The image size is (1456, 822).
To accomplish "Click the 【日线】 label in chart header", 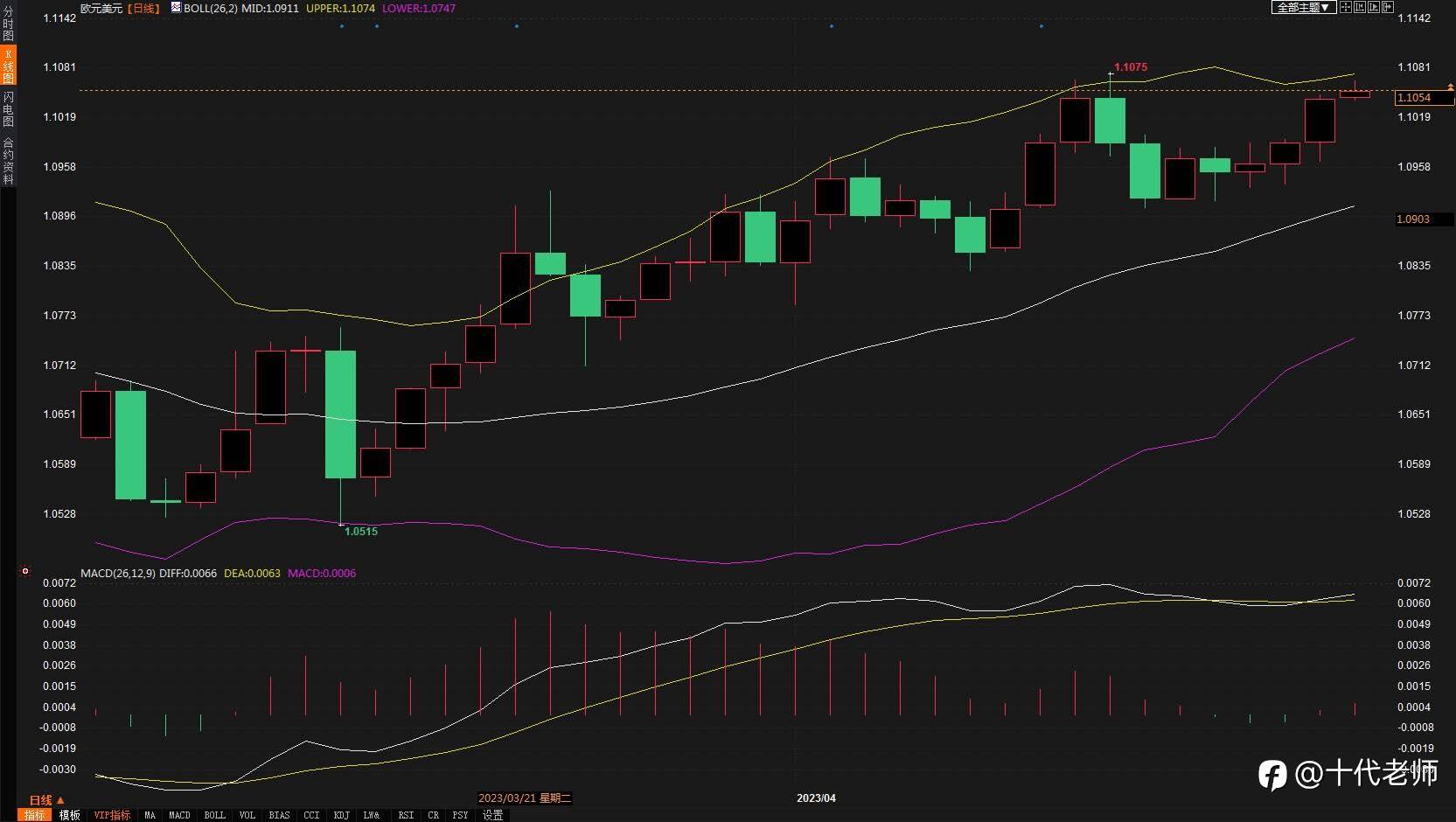I will coord(144,8).
